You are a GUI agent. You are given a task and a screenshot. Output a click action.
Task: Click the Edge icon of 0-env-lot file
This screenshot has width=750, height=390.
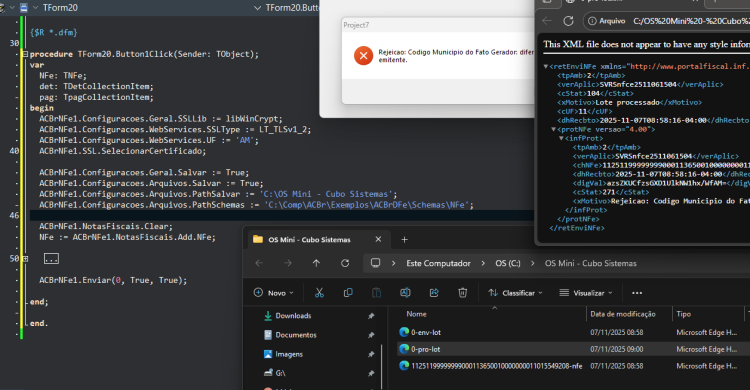click(x=404, y=332)
